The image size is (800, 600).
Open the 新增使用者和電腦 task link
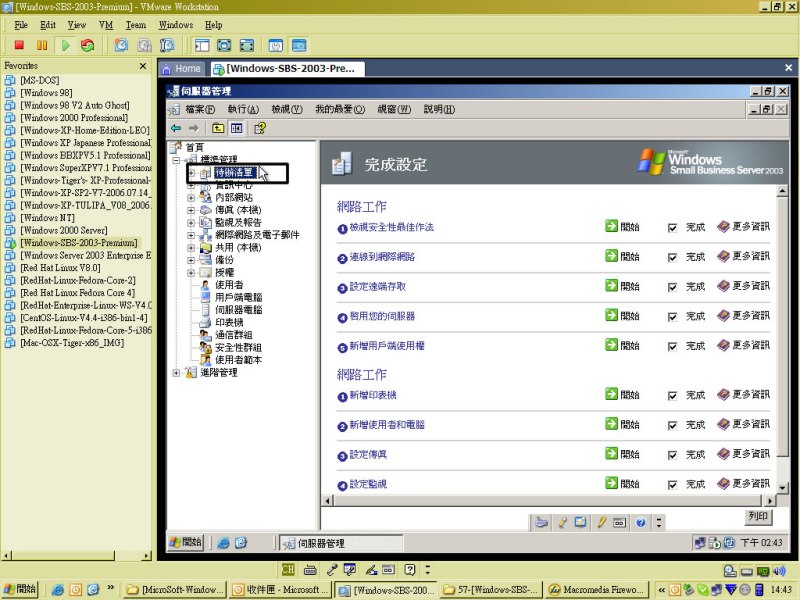[x=387, y=424]
